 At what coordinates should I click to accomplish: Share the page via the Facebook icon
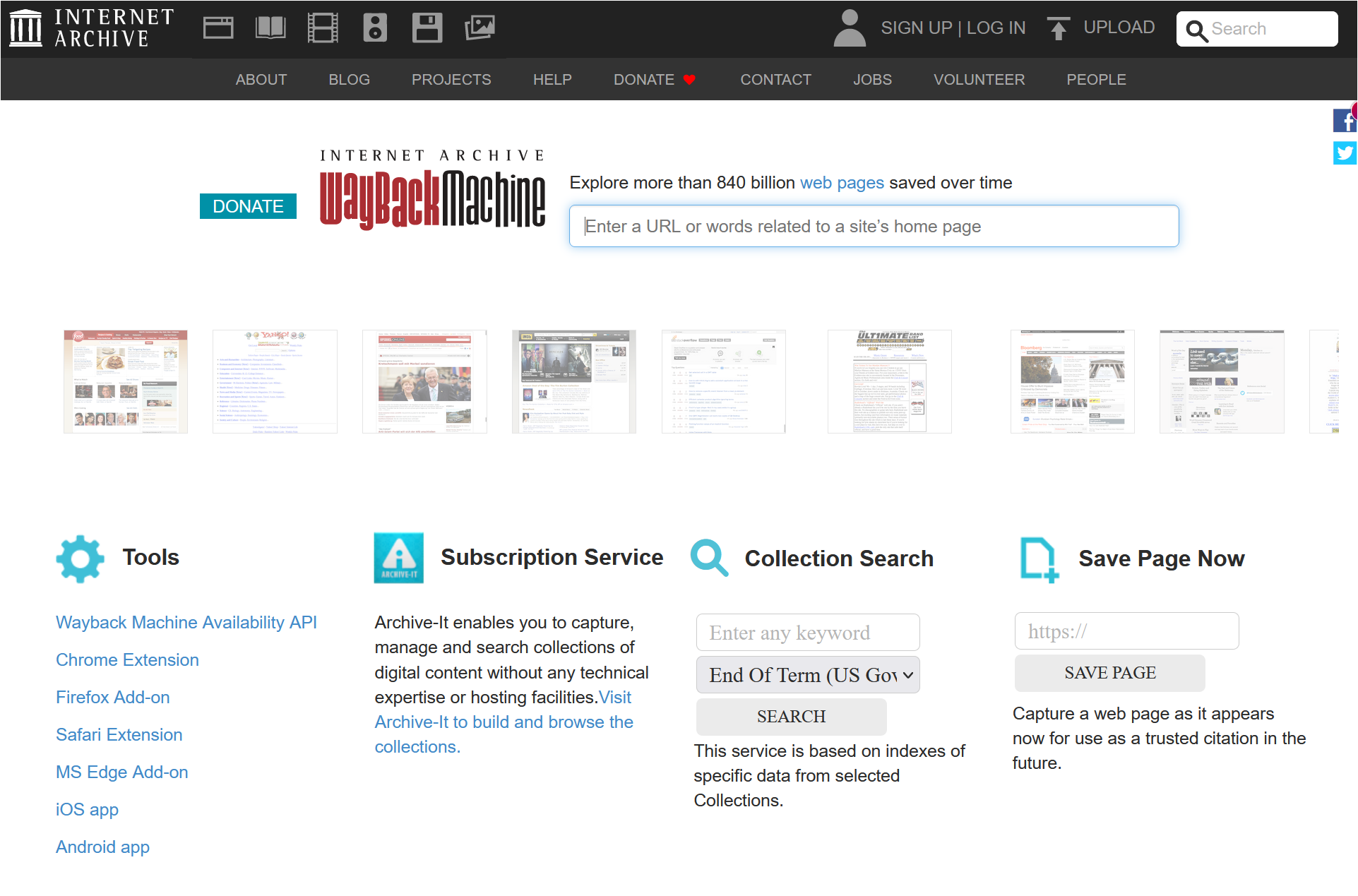[1345, 120]
